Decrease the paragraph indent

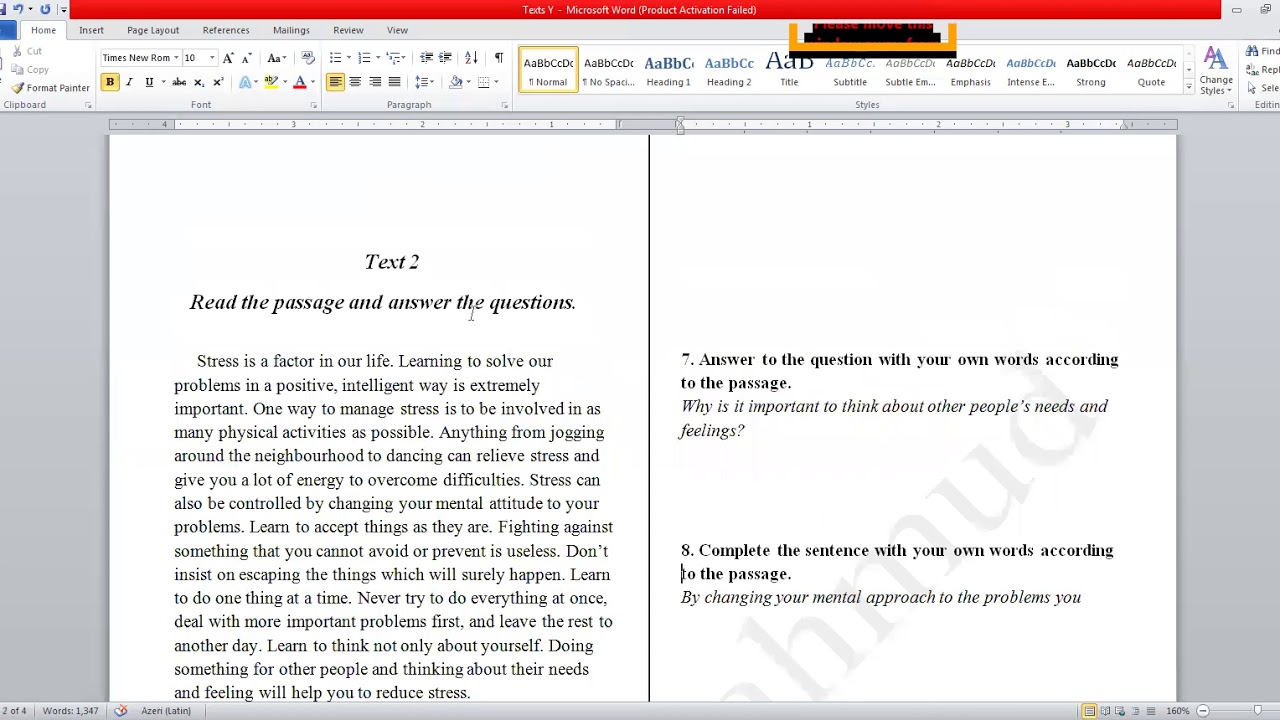[427, 58]
